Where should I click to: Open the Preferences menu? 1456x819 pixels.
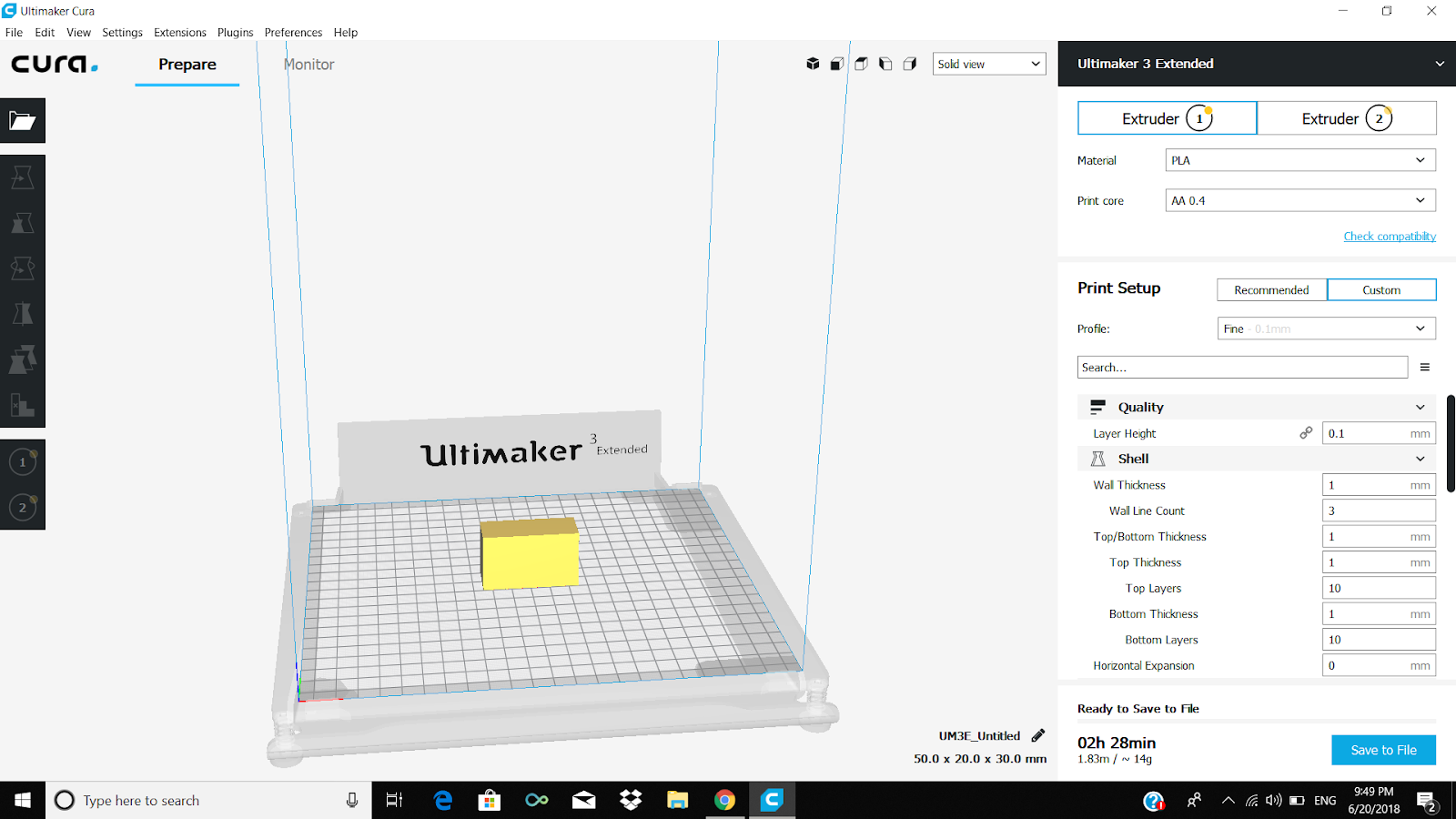(293, 32)
